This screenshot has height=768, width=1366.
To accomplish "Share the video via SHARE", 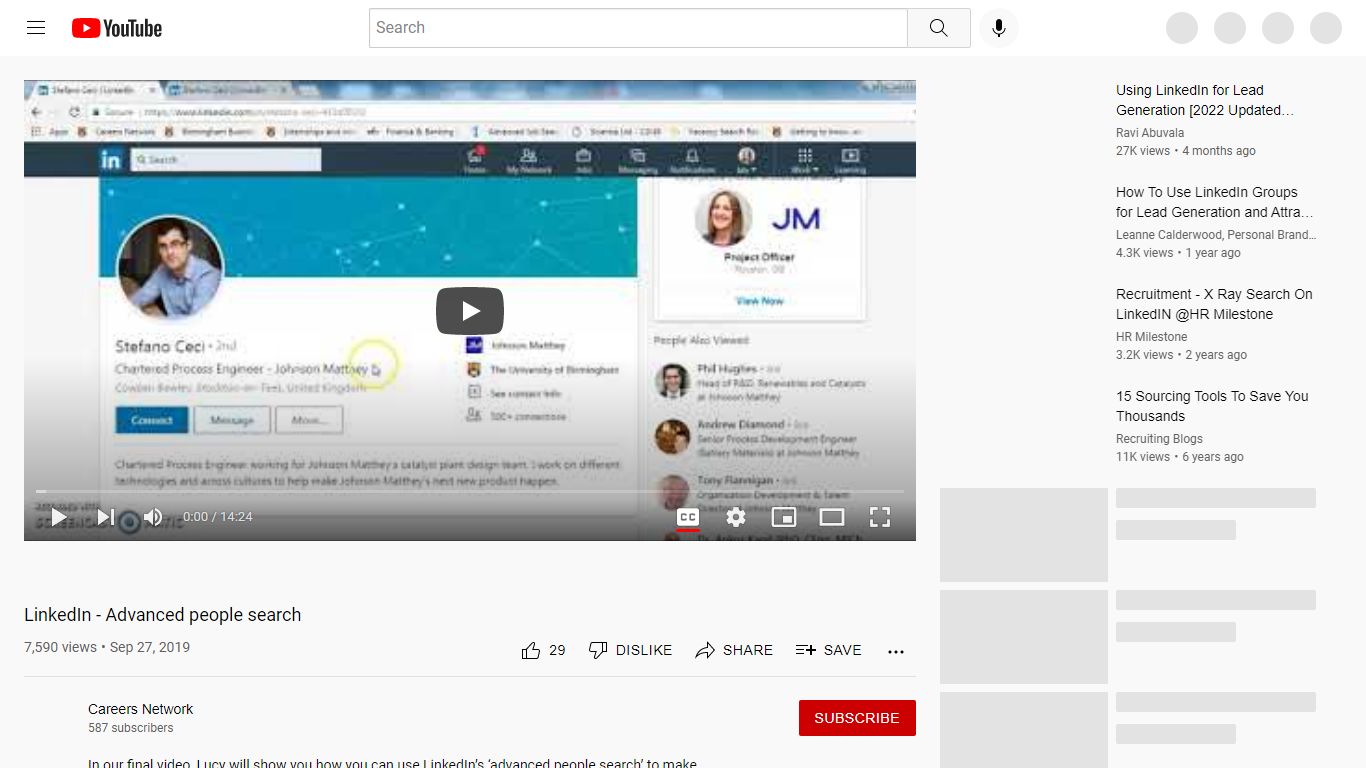I will click(x=734, y=650).
